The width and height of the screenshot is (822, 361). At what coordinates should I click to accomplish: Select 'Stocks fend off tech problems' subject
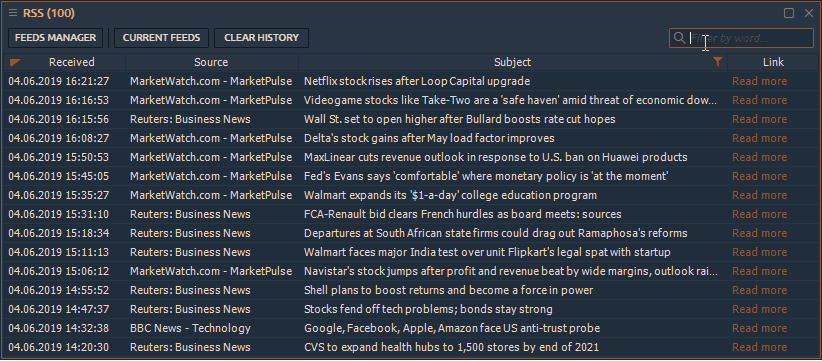tap(428, 309)
